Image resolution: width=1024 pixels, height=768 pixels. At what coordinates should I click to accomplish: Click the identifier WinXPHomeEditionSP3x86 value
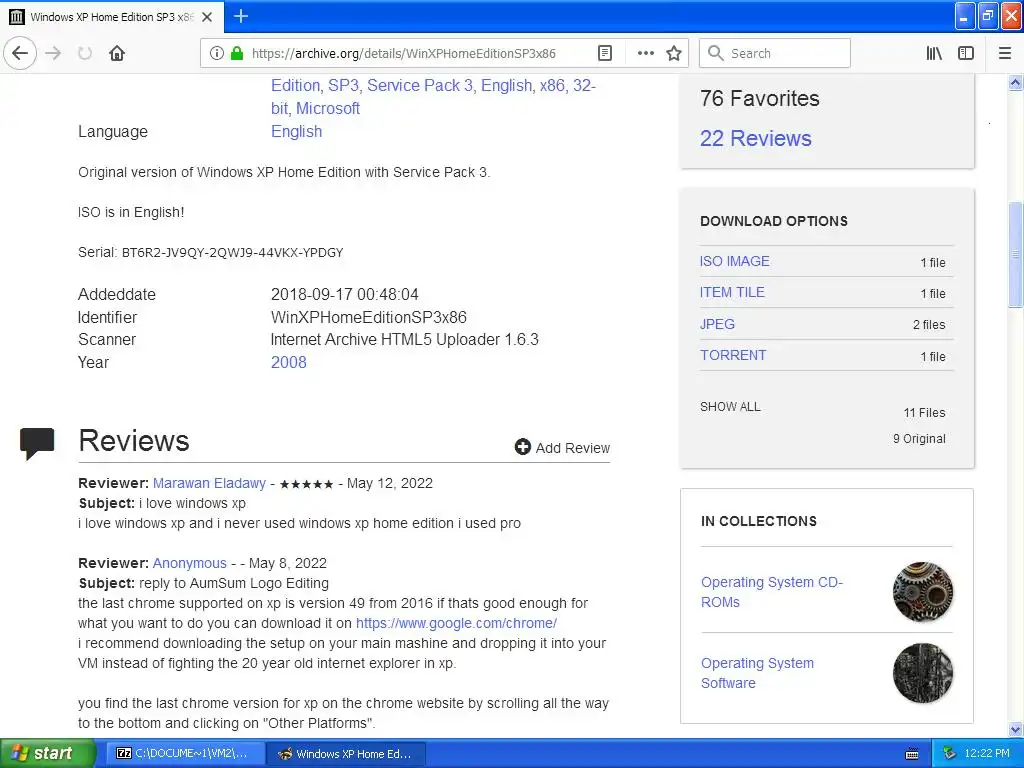[x=368, y=317]
